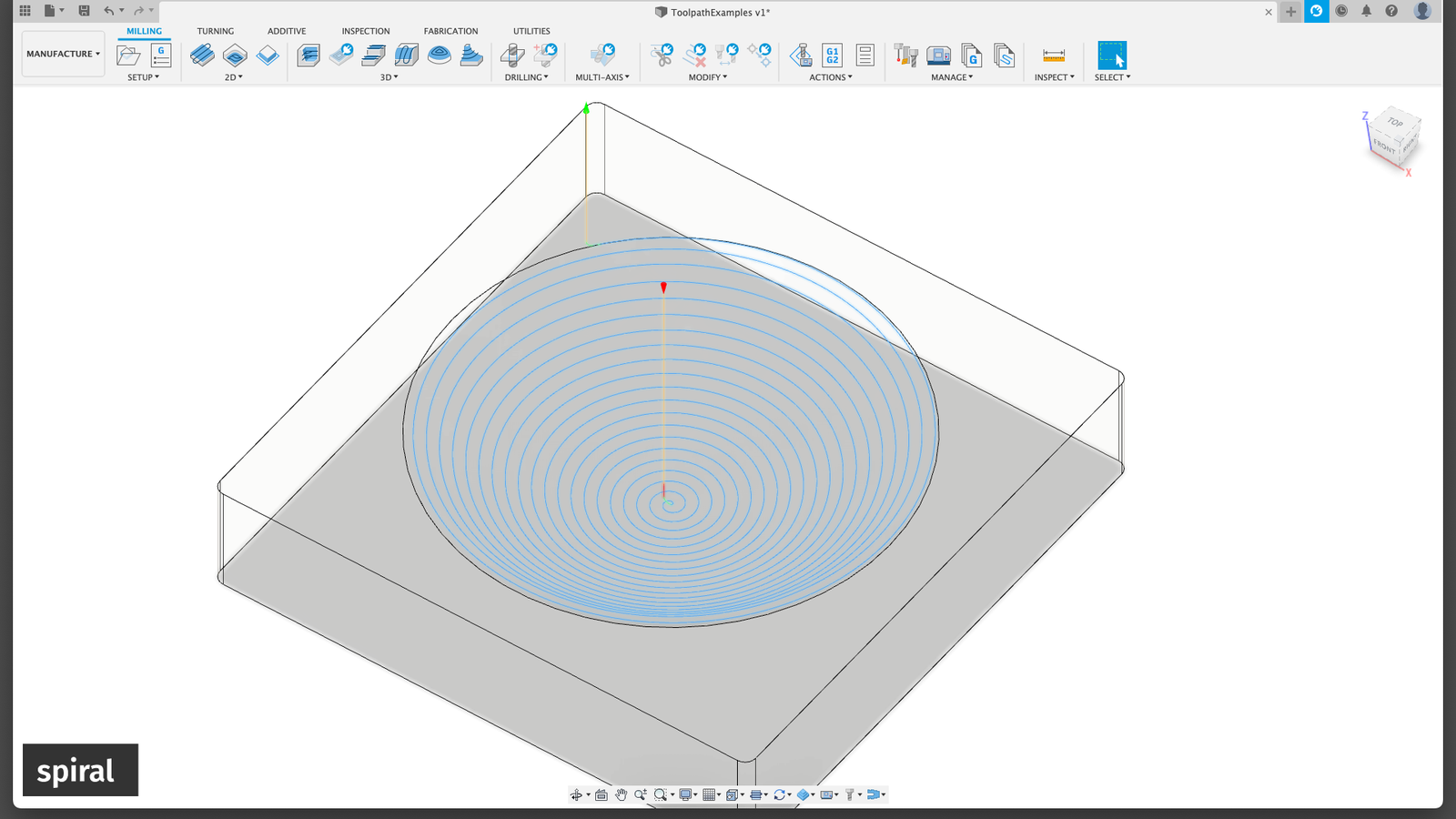Open Grid and Snaps settings
Image resolution: width=1456 pixels, height=819 pixels.
(709, 794)
